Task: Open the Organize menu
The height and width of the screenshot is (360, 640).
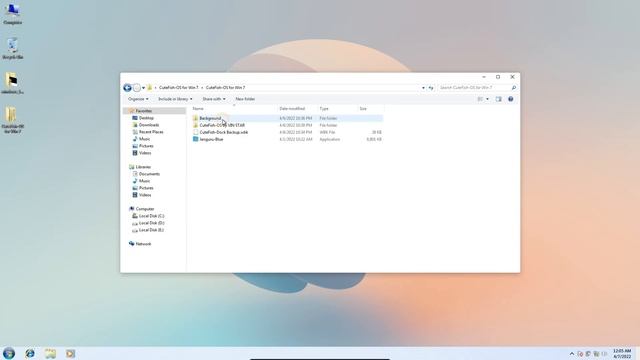Action: coord(138,99)
